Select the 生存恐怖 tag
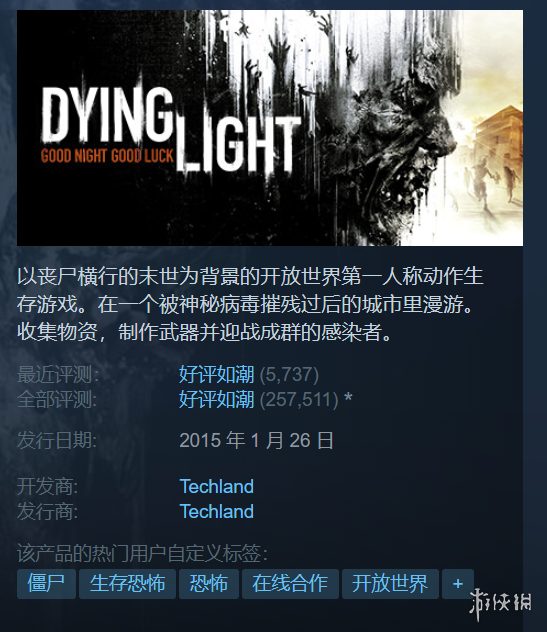The image size is (547, 632). pos(127,584)
